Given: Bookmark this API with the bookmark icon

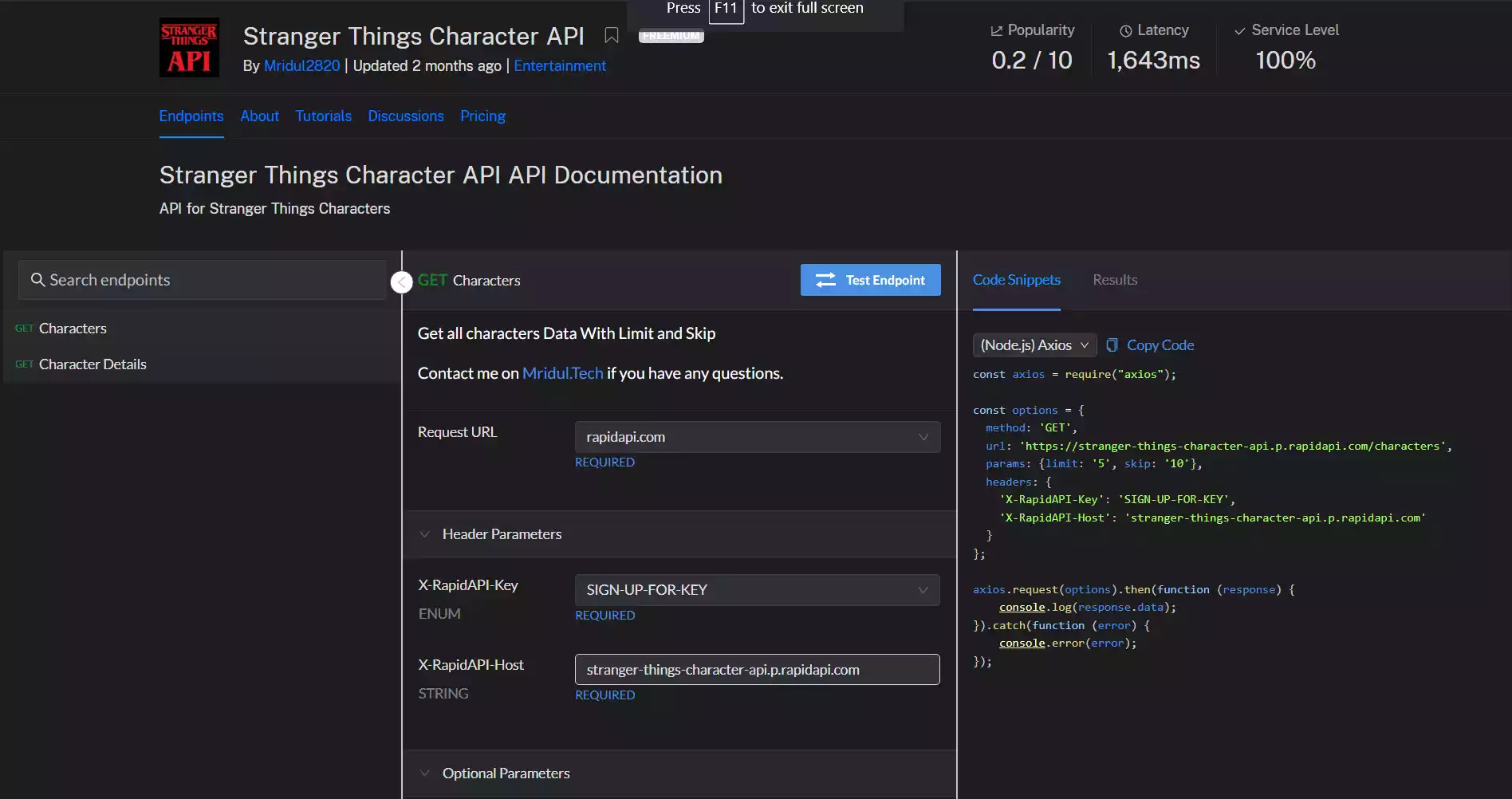Looking at the screenshot, I should (612, 36).
